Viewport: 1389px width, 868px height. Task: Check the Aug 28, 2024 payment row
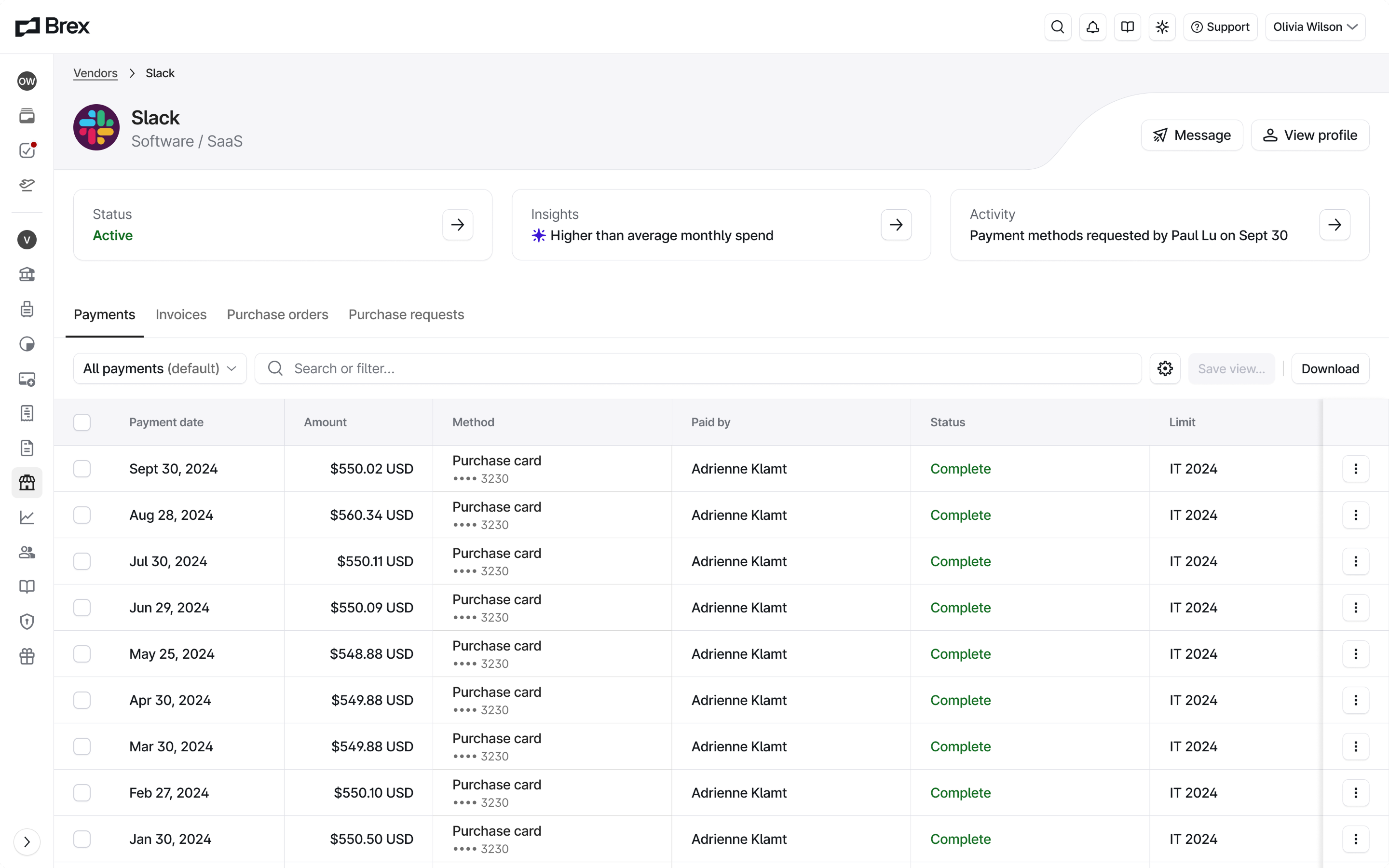click(x=82, y=515)
